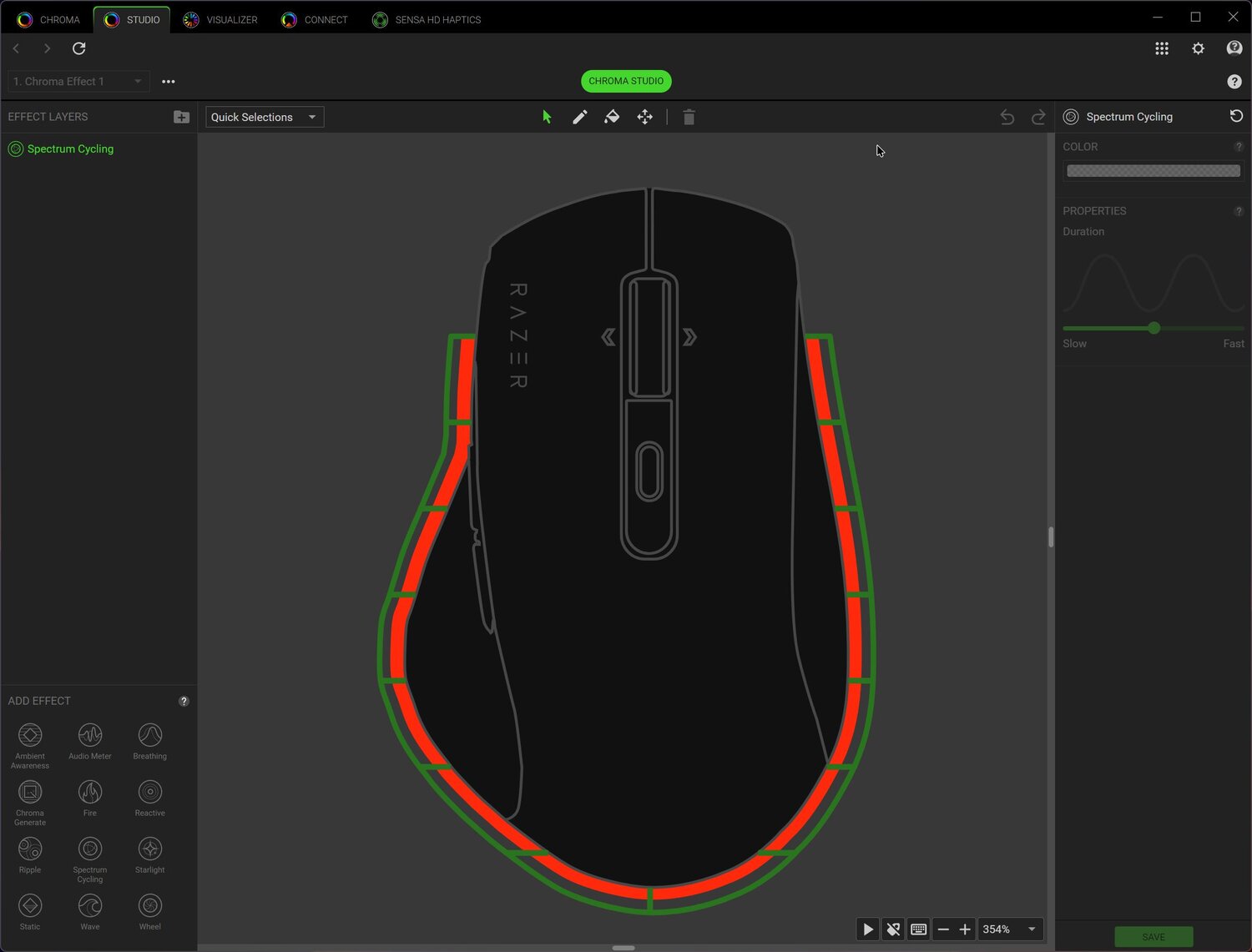Reset the Spectrum Cycling effect settings

(1236, 116)
